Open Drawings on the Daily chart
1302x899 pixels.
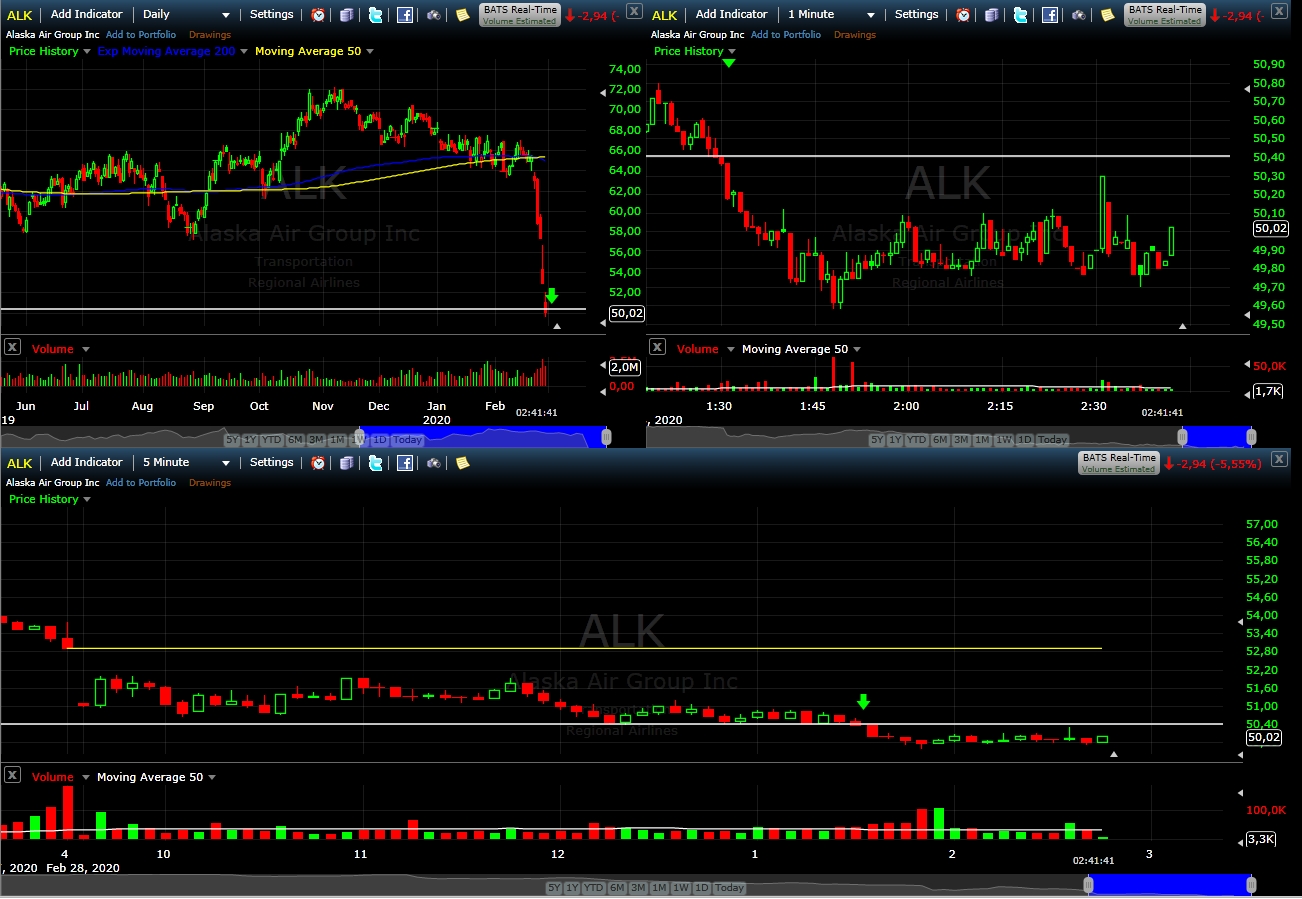210,35
